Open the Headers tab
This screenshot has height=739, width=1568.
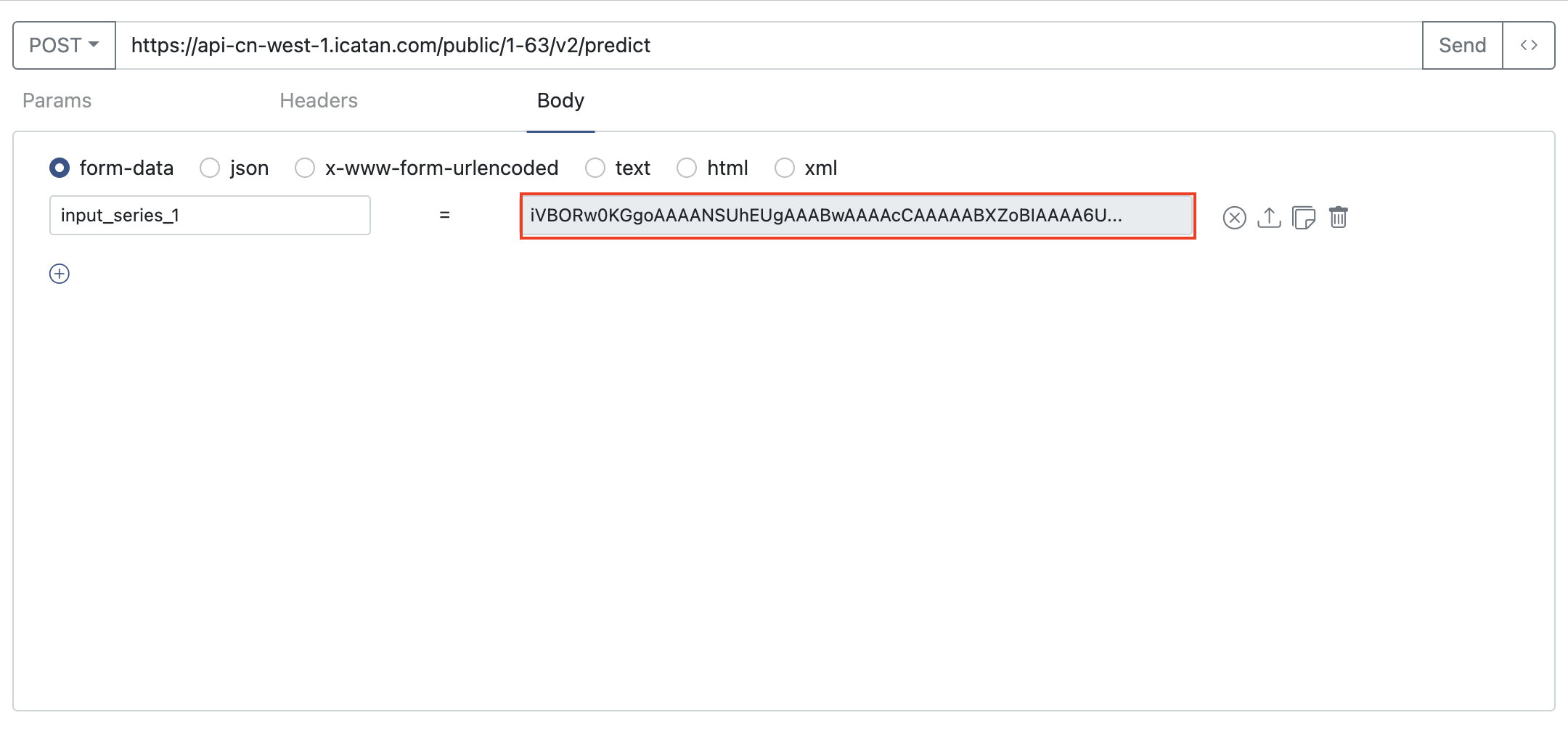pyautogui.click(x=319, y=100)
